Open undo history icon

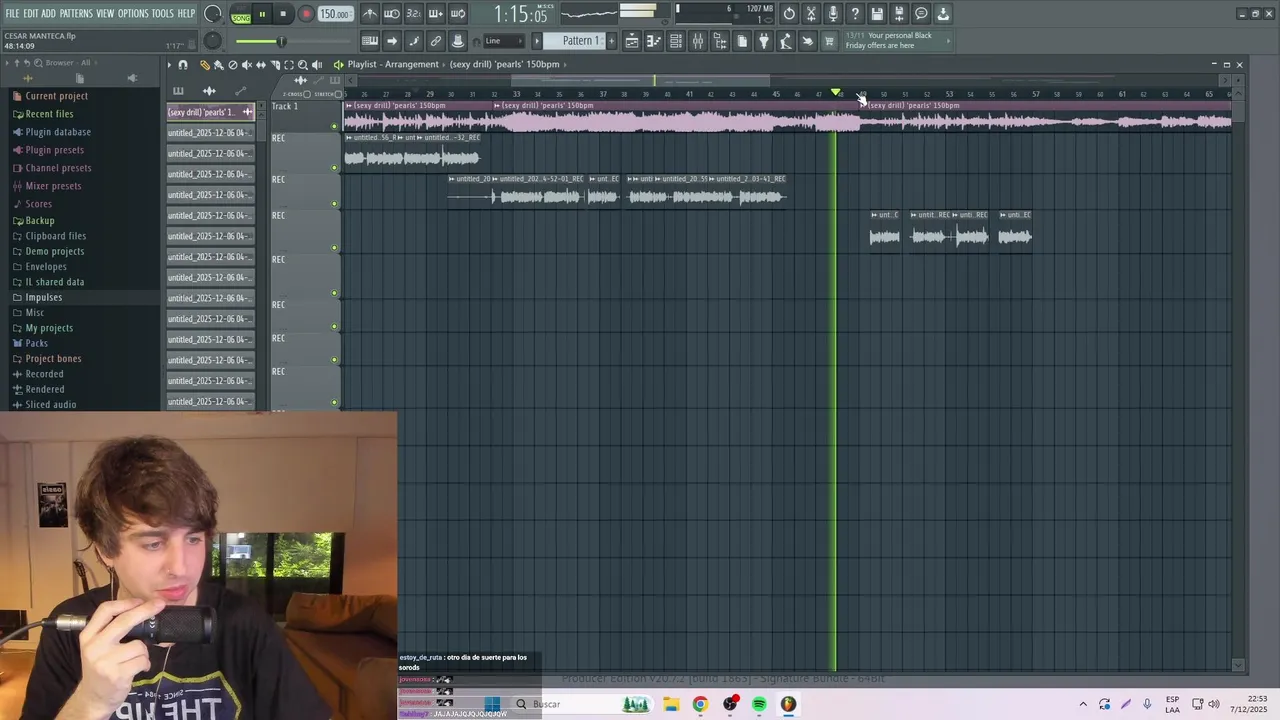[789, 14]
